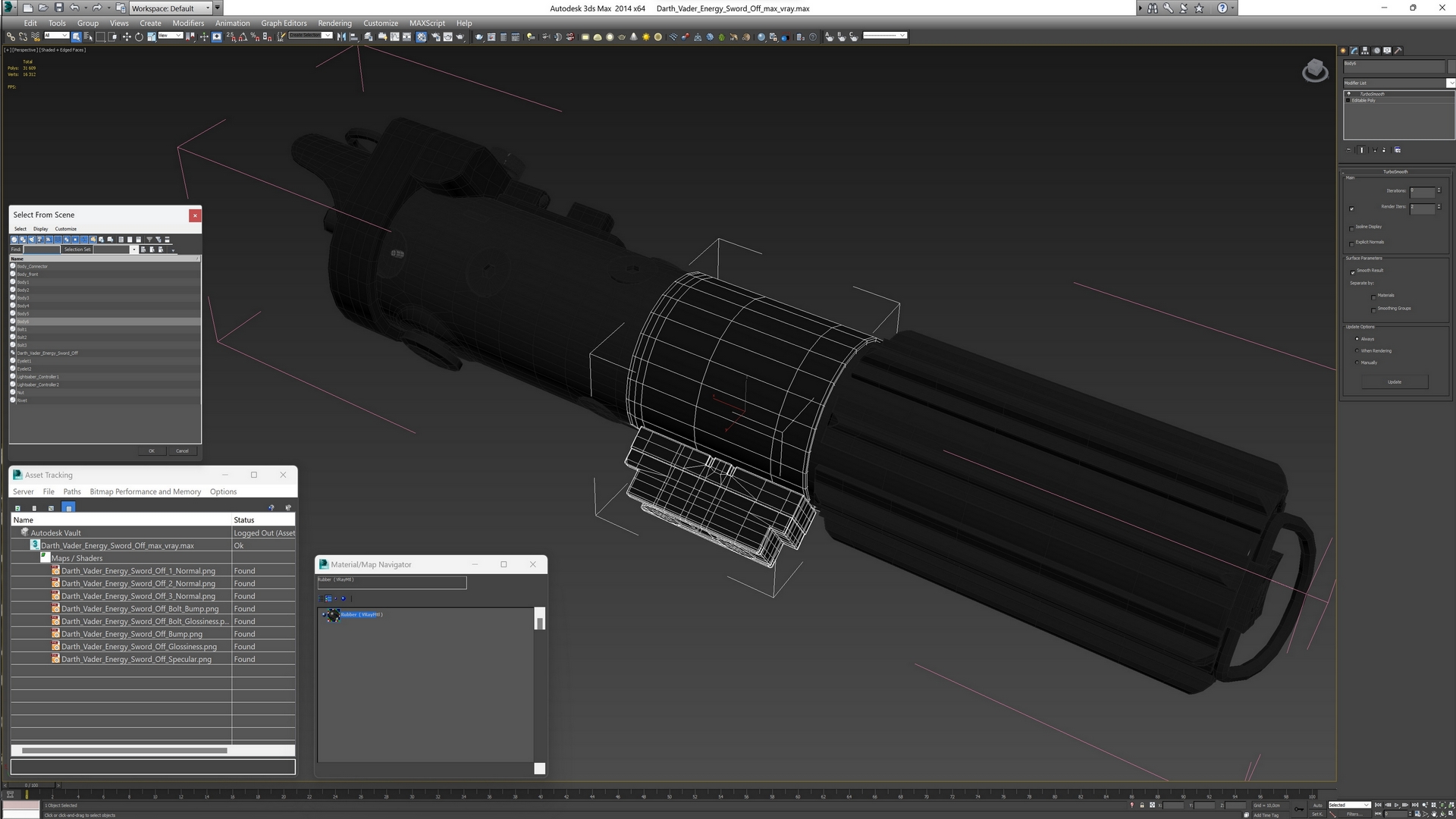Click the Help icon in title bar
The image size is (1456, 819).
coord(1222,8)
